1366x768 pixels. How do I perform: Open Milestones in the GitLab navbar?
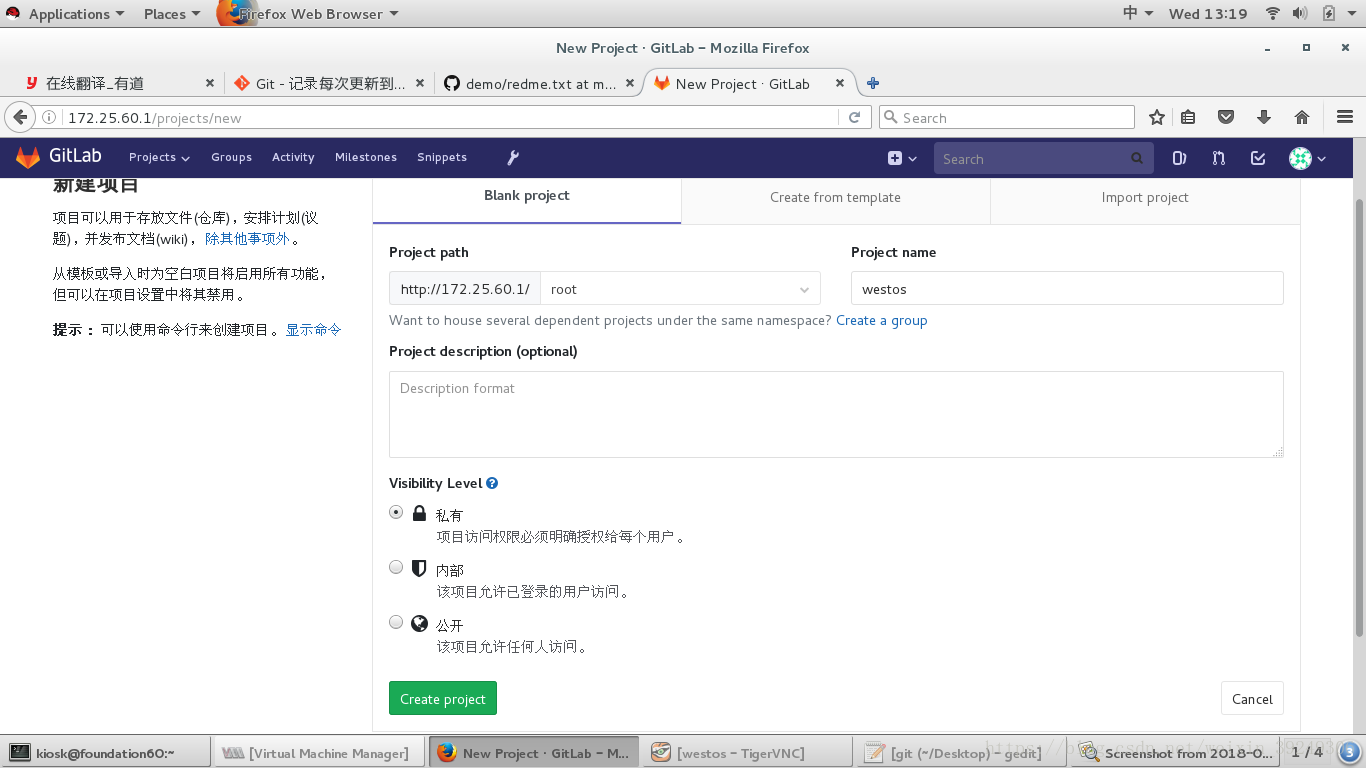(366, 157)
